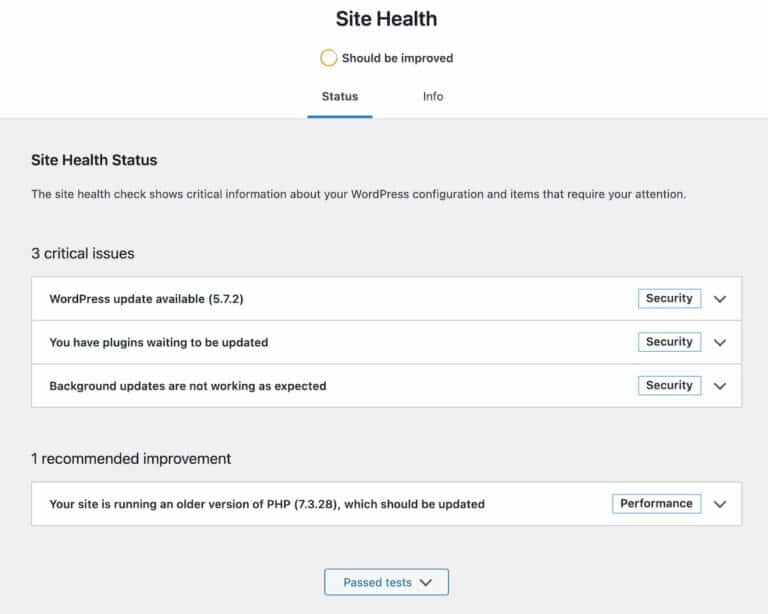
Task: Click the older version of PHP (7.3.28) text
Action: (x=267, y=504)
